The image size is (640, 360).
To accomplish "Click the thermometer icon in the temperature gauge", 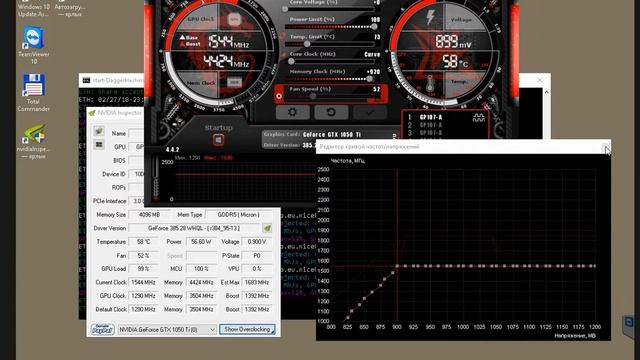I will point(429,84).
